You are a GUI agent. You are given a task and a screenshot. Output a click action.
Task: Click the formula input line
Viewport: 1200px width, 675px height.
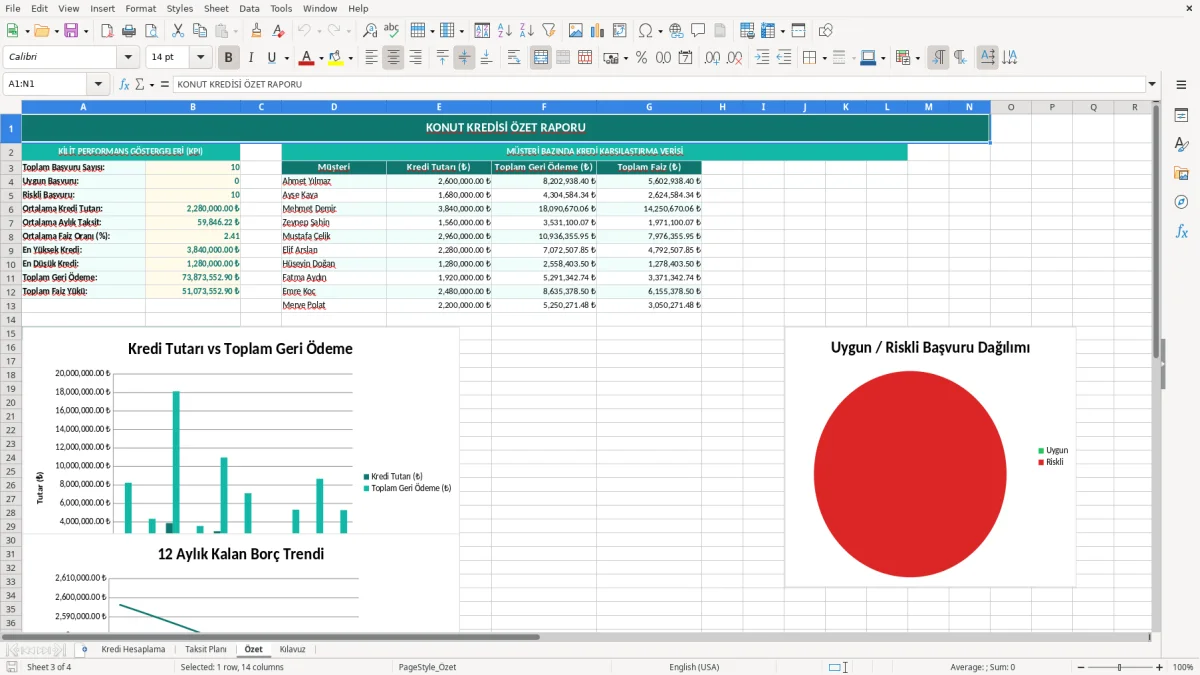point(658,84)
